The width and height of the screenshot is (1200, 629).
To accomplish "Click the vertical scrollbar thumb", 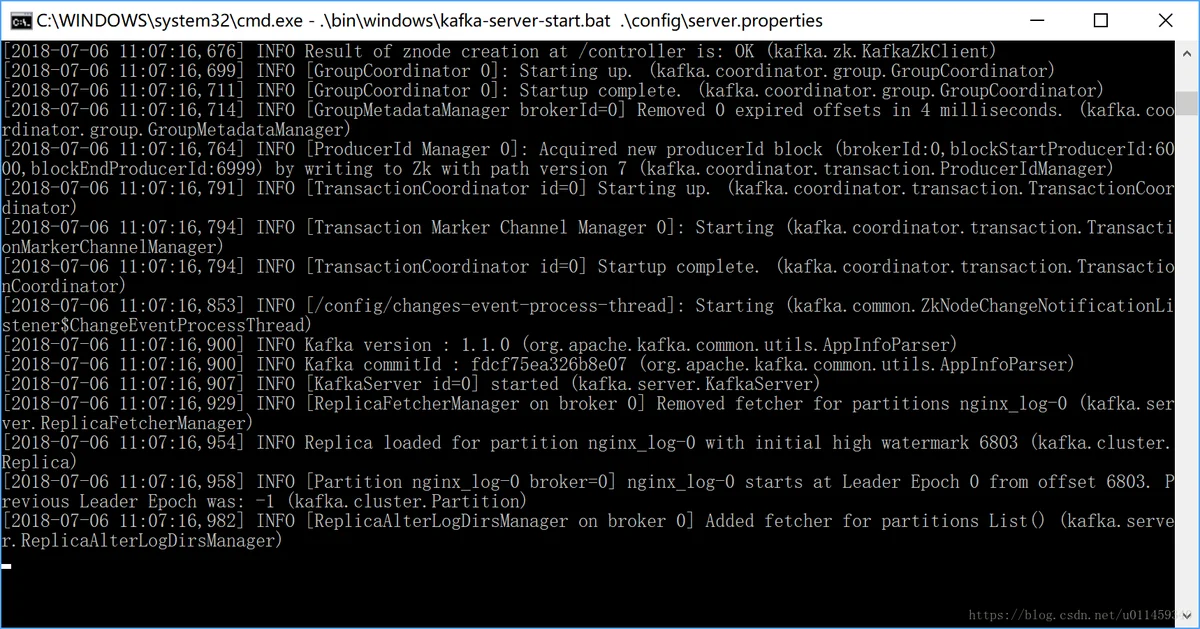I will pyautogui.click(x=1186, y=103).
